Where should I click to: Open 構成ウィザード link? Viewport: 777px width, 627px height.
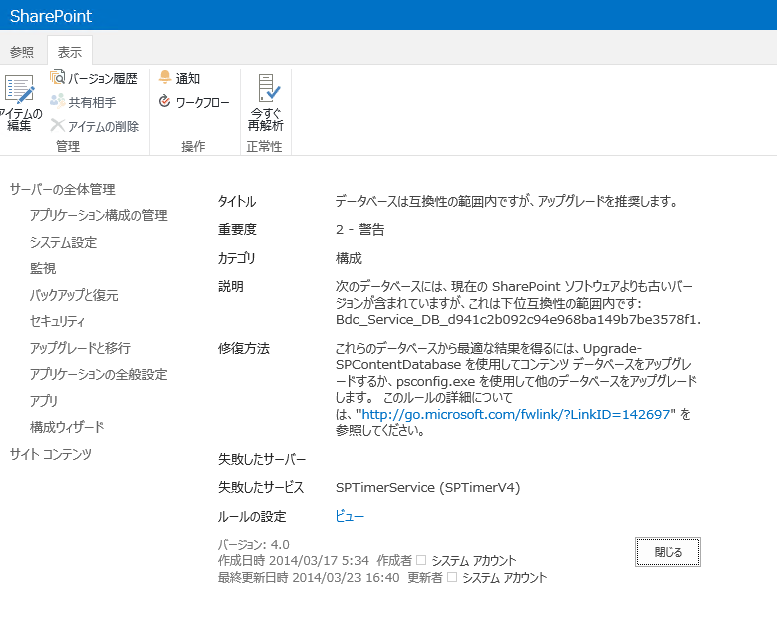pyautogui.click(x=67, y=427)
